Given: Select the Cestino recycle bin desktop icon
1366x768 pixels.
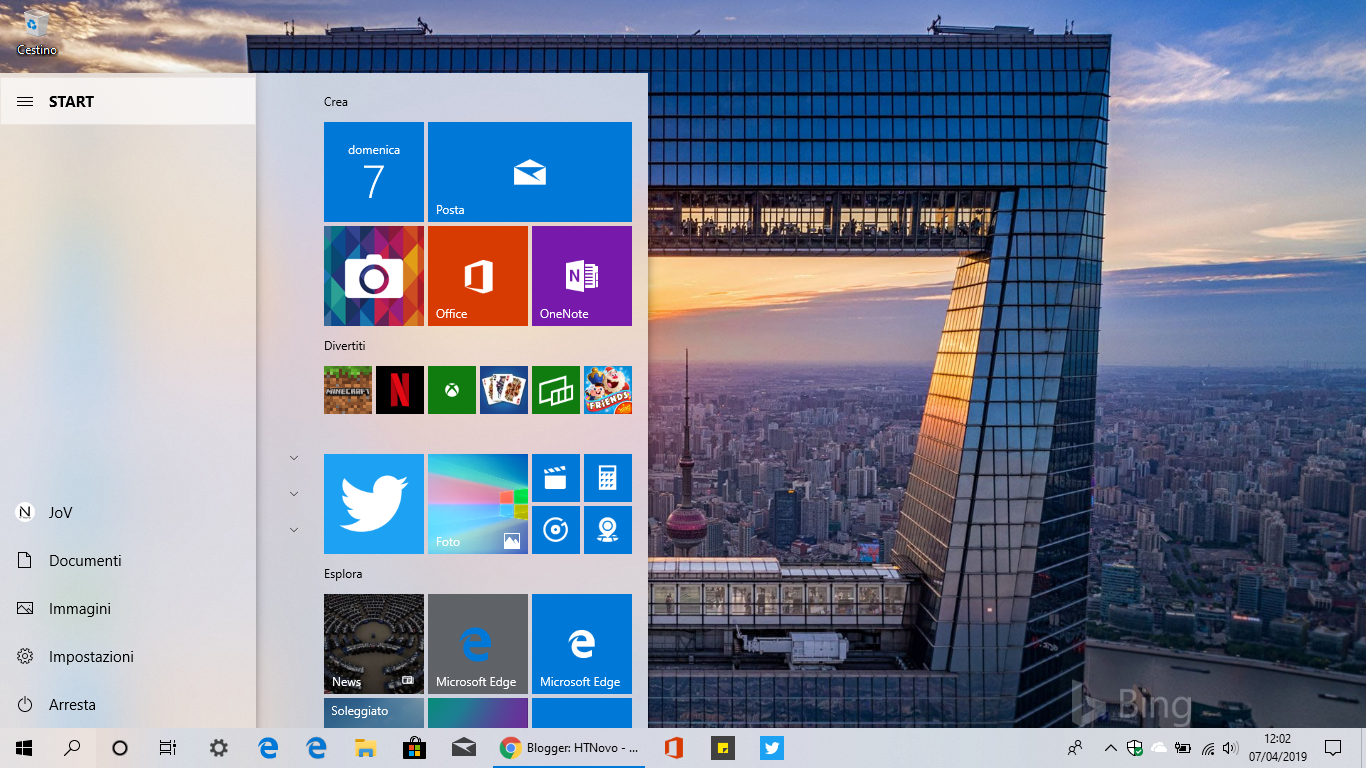Looking at the screenshot, I should [x=37, y=33].
